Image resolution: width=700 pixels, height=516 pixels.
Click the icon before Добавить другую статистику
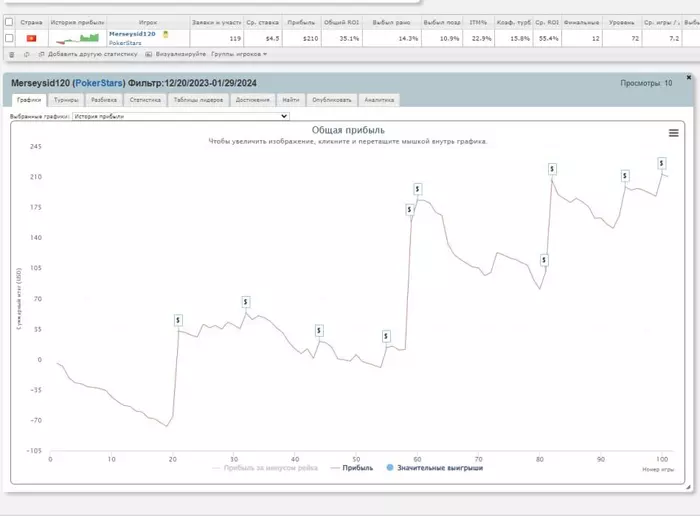42,54
